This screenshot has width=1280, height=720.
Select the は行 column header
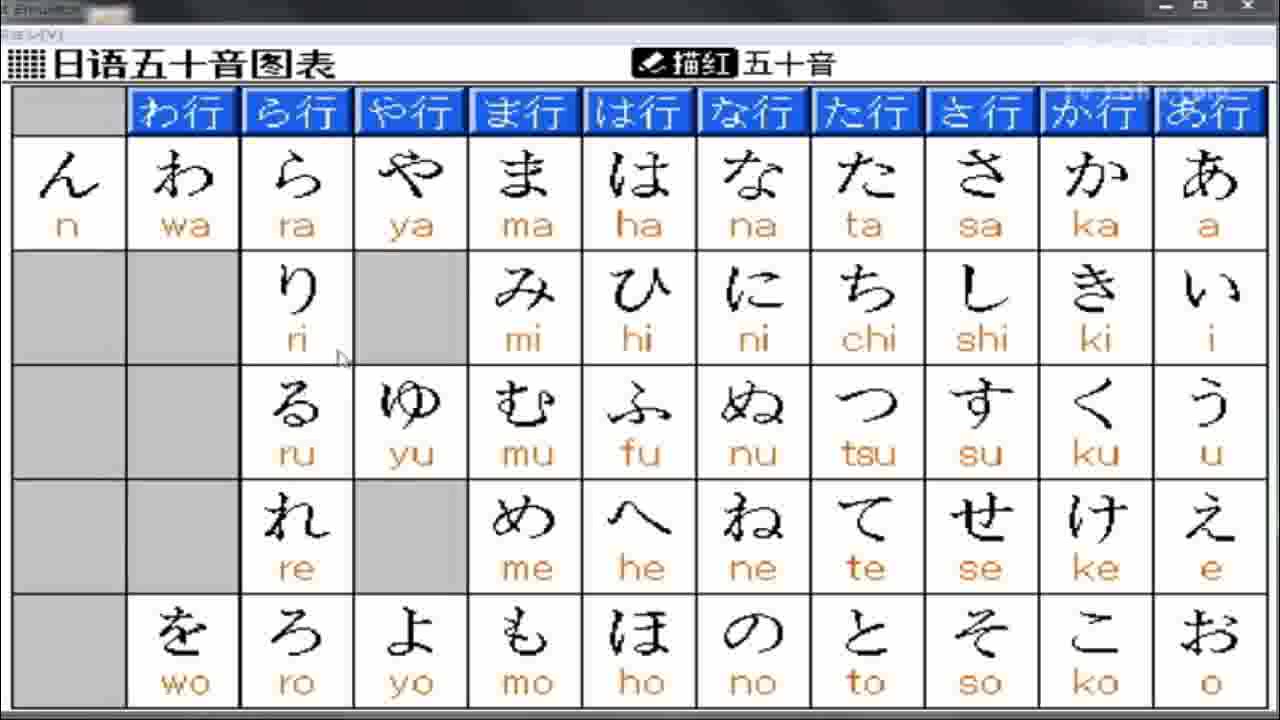pyautogui.click(x=639, y=112)
